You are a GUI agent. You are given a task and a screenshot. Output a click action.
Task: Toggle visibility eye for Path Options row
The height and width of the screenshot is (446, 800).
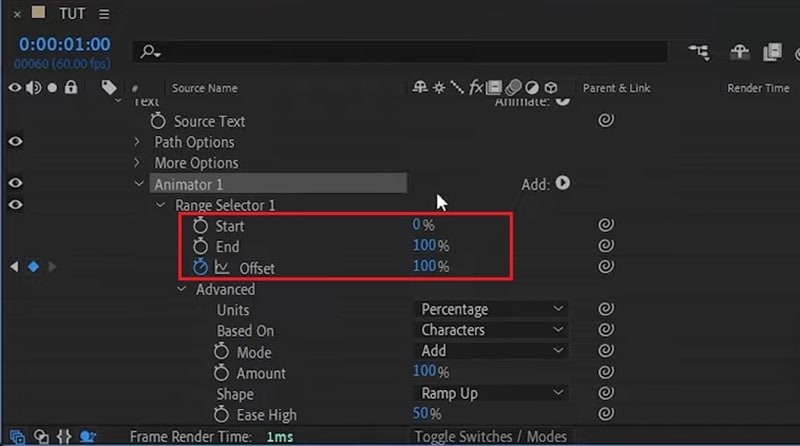pyautogui.click(x=15, y=141)
